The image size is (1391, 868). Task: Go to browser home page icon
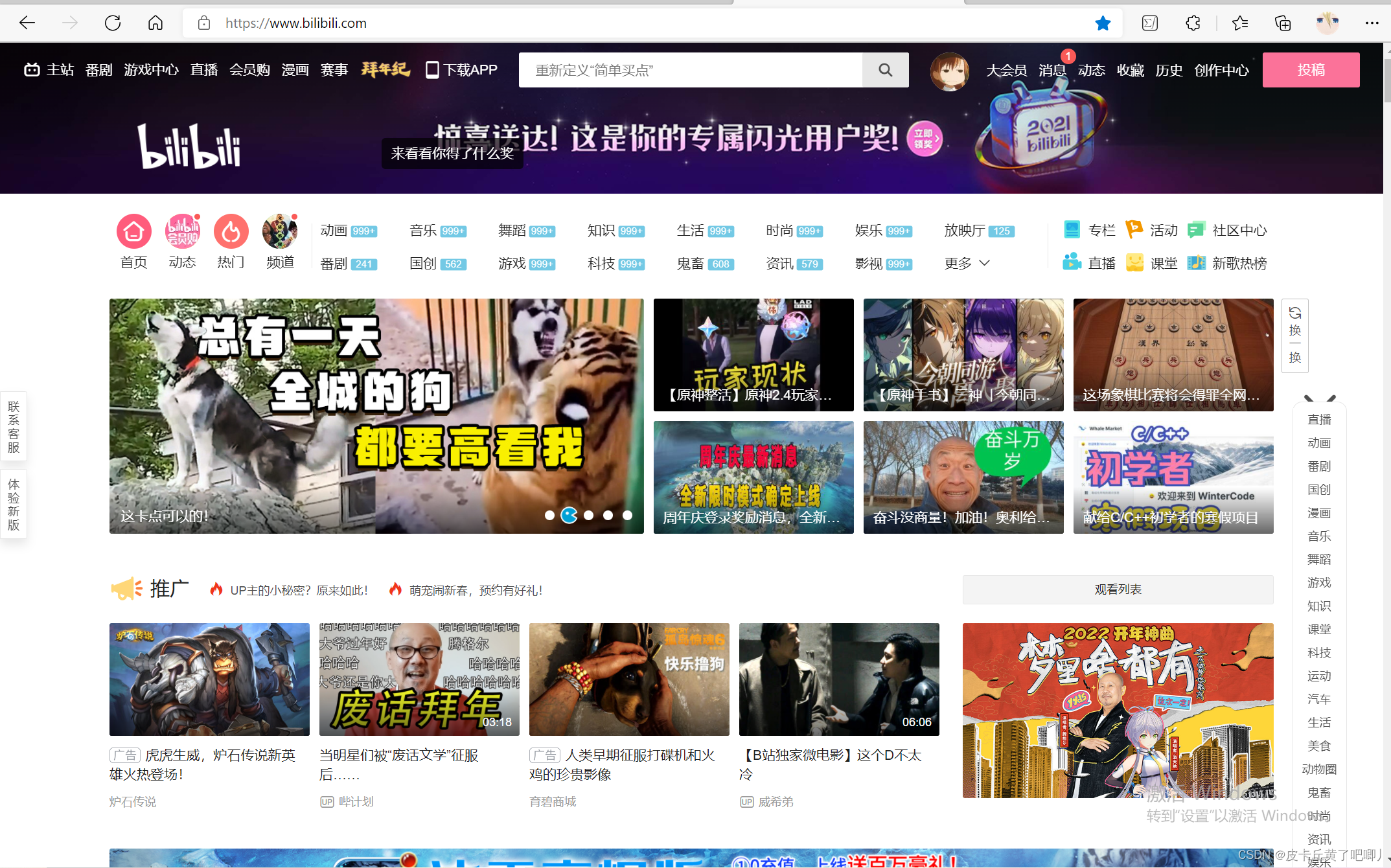(x=155, y=23)
